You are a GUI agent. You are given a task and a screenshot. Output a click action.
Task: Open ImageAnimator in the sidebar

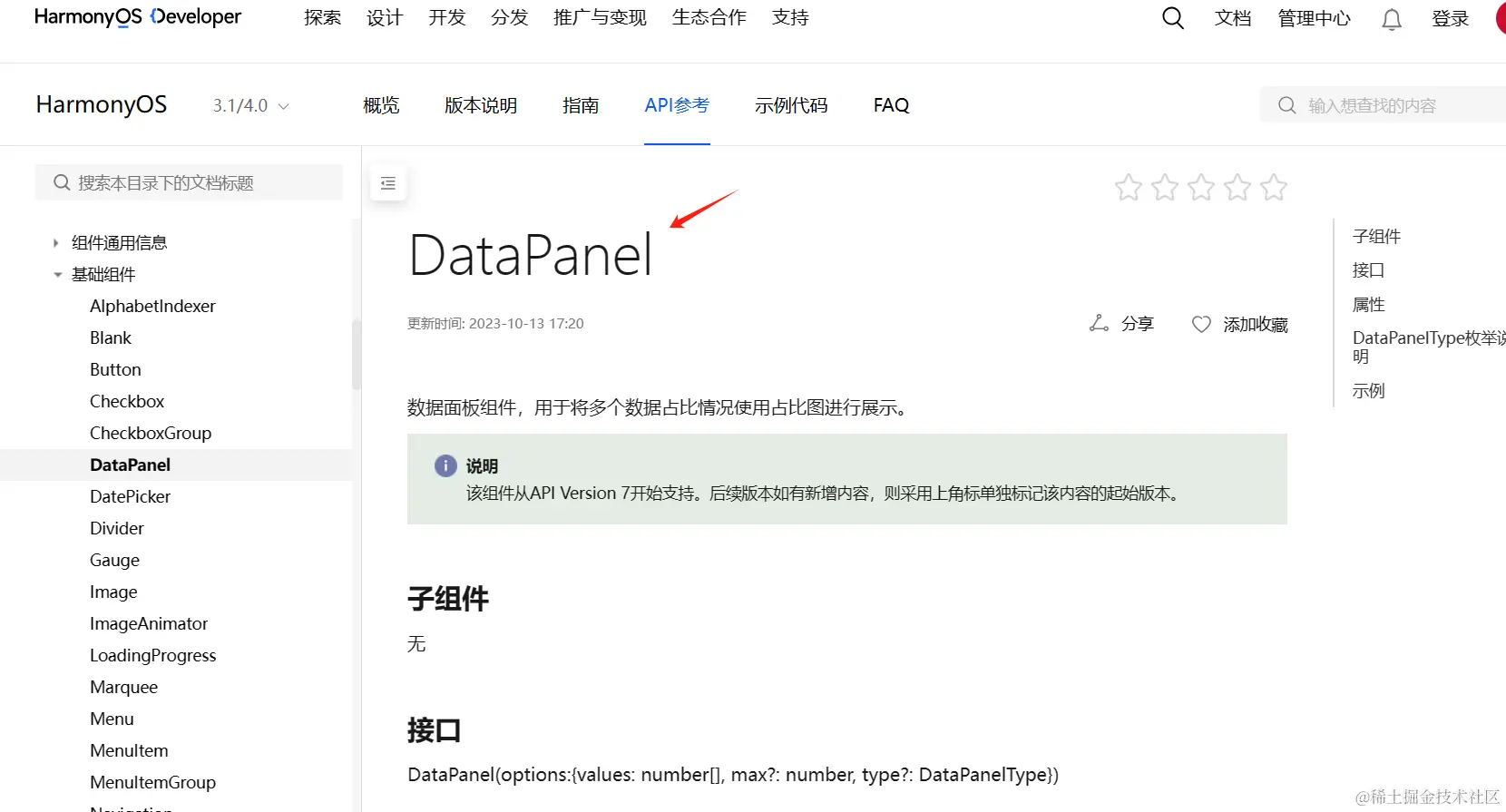click(x=149, y=624)
